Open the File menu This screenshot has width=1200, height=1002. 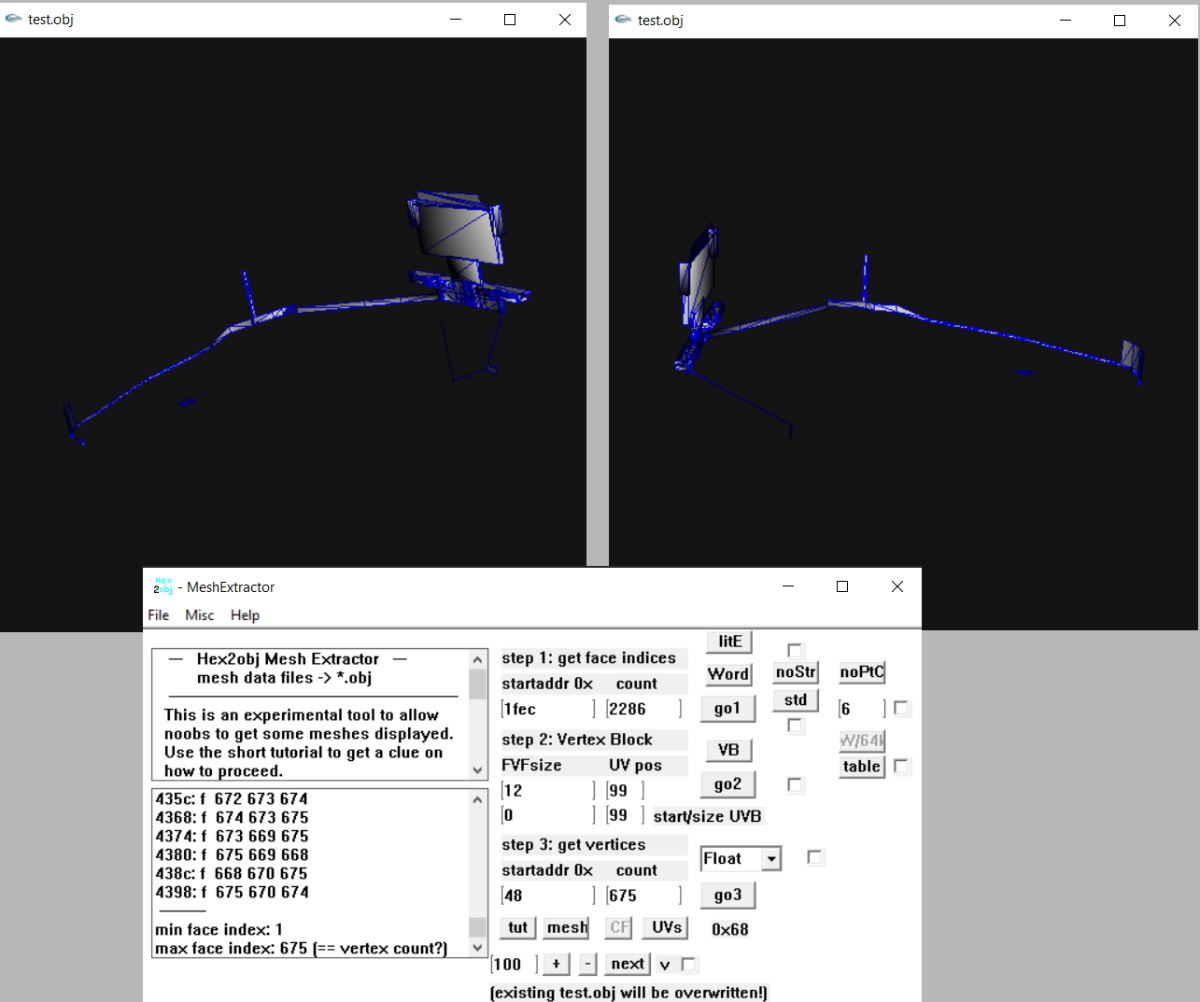click(158, 615)
